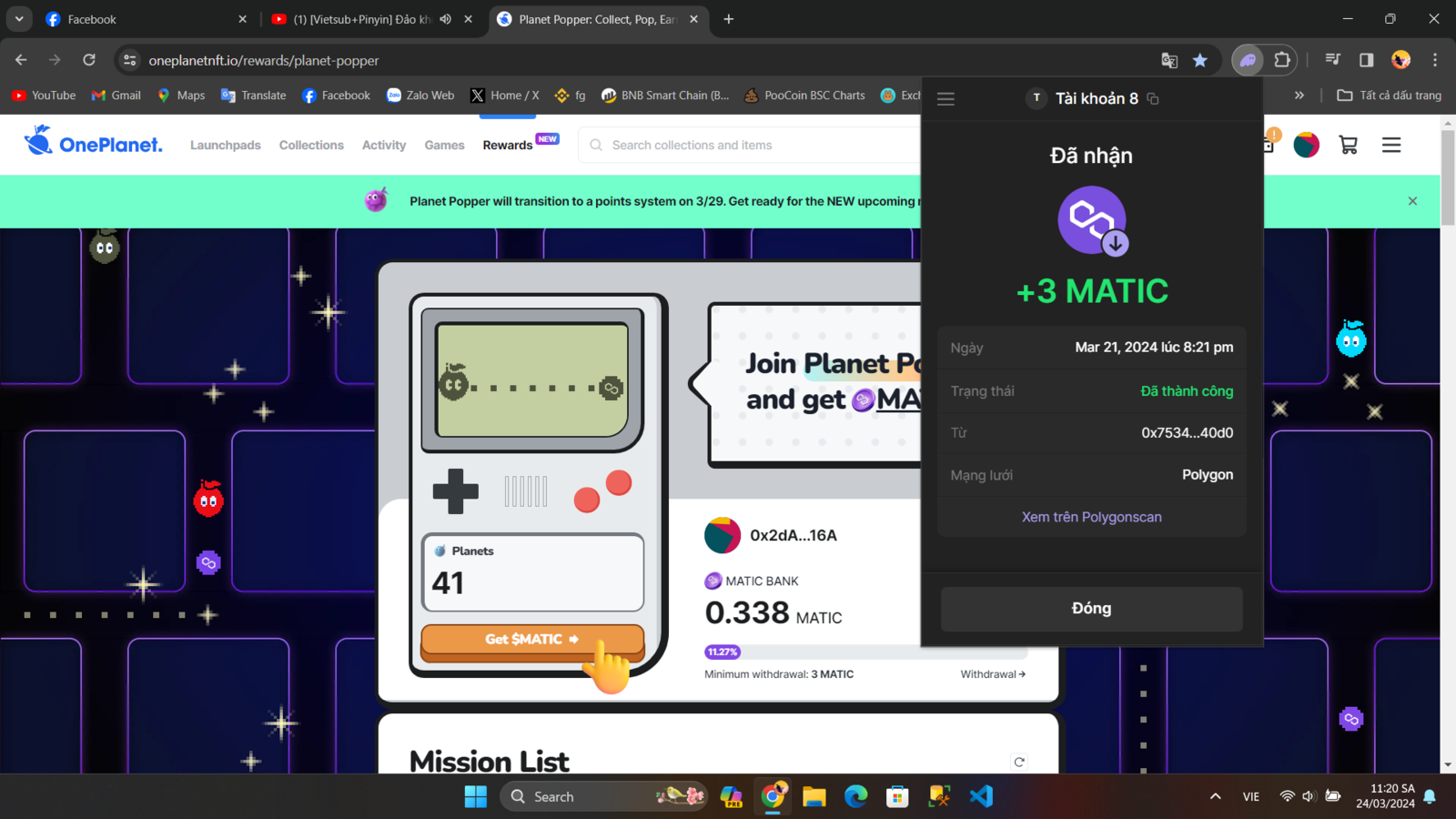
Task: Copy the Tài khoản 8 address
Action: pyautogui.click(x=1153, y=98)
